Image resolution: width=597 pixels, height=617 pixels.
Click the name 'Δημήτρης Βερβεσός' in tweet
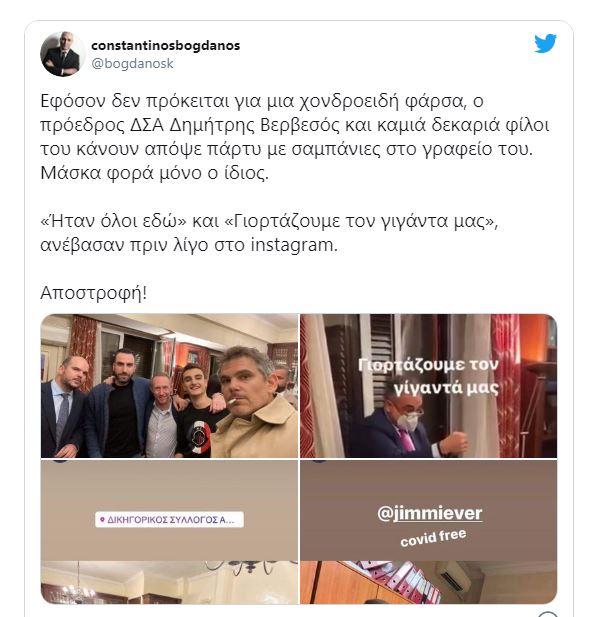[x=255, y=125]
